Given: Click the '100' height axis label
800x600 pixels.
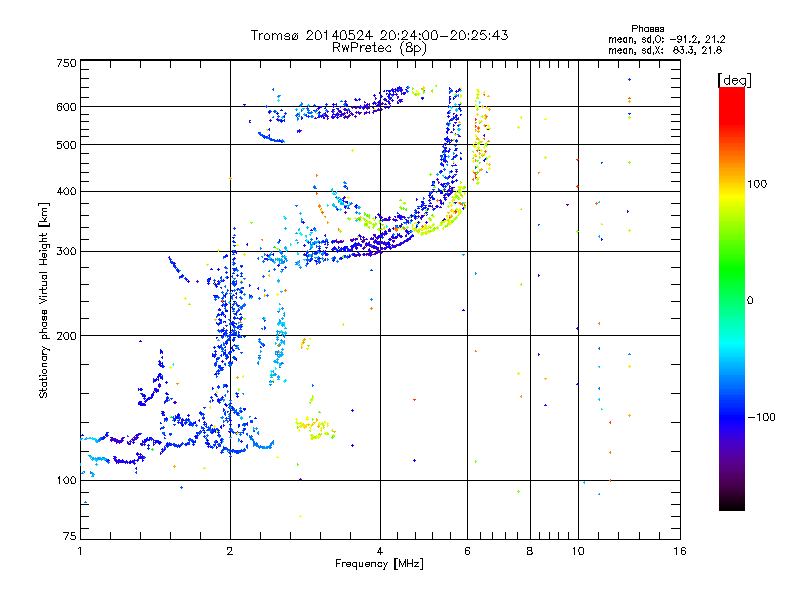Looking at the screenshot, I should [x=66, y=480].
